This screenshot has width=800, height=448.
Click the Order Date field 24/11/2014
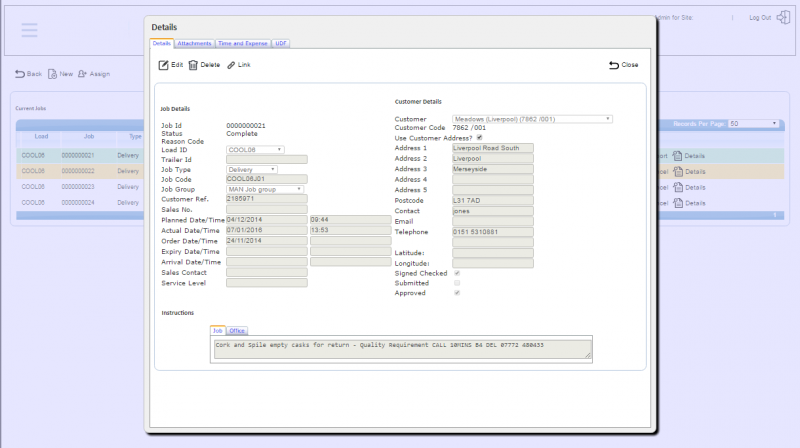[x=267, y=241]
